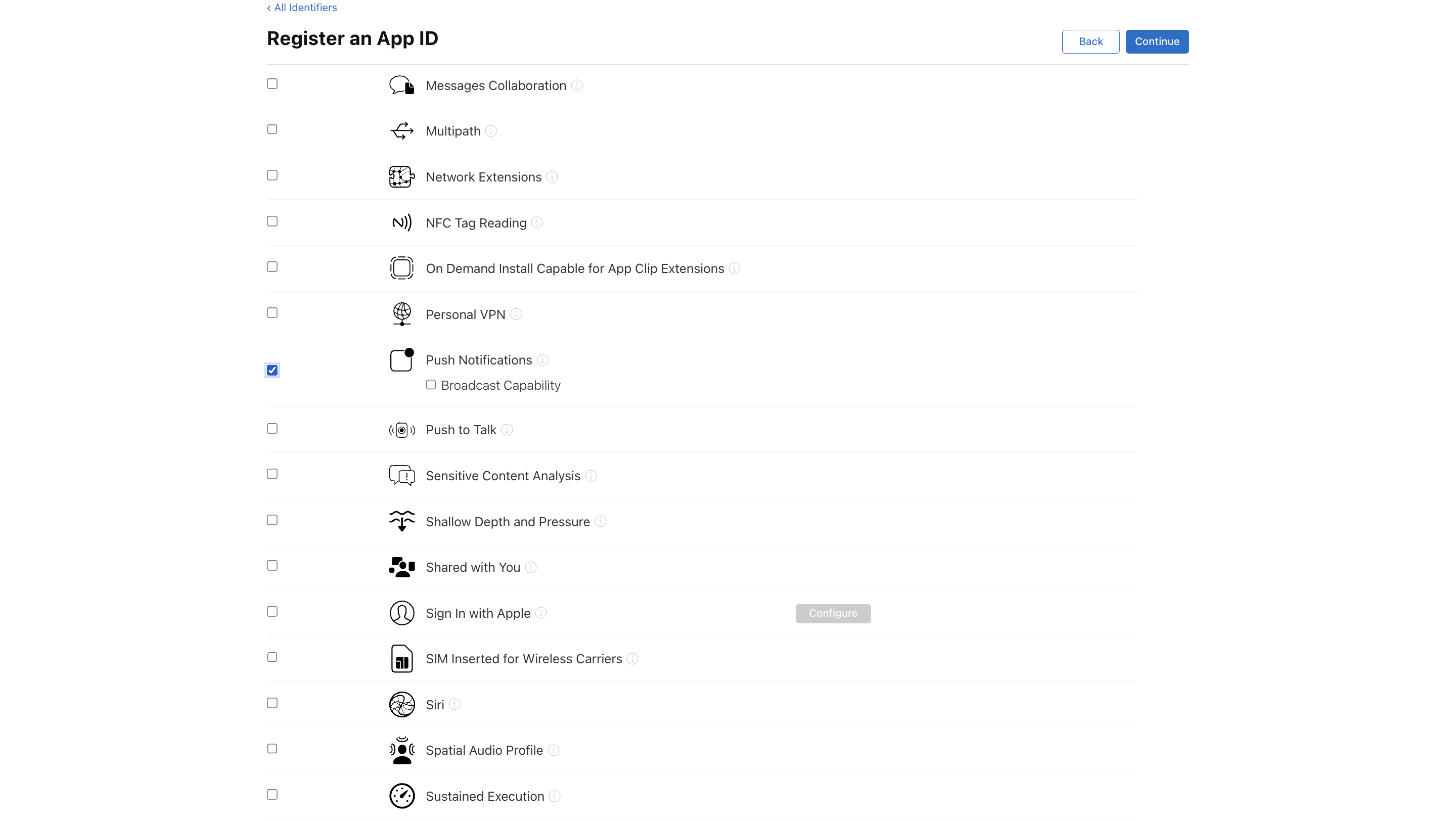Click the Personal VPN globe icon

tap(402, 314)
